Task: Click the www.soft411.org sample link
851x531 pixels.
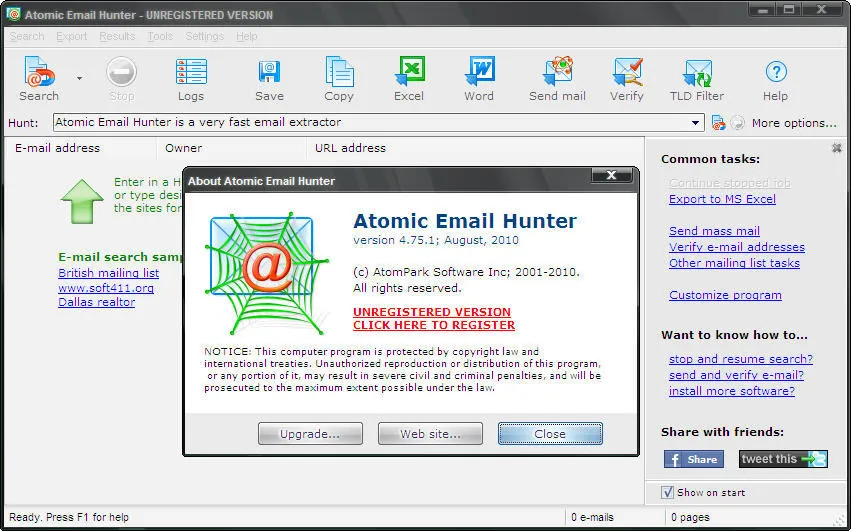Action: [x=106, y=288]
